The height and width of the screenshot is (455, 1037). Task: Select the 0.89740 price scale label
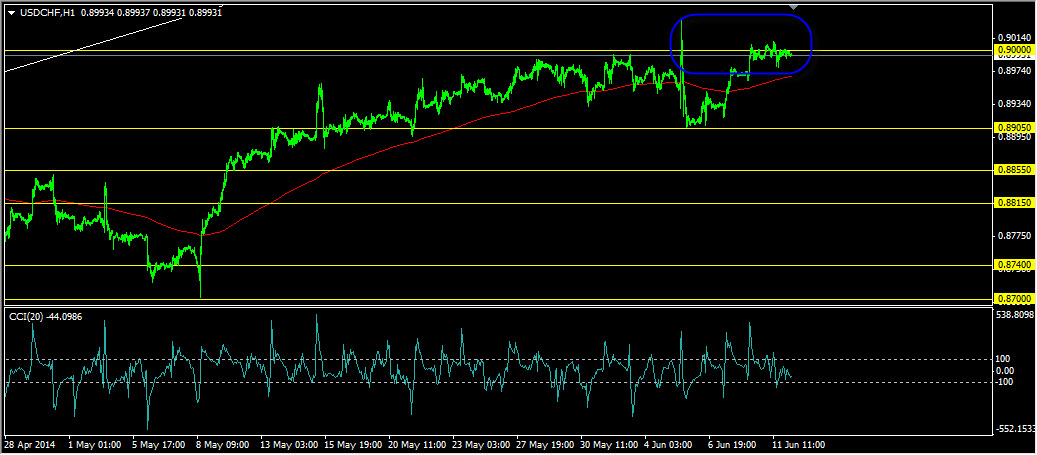click(x=1015, y=70)
